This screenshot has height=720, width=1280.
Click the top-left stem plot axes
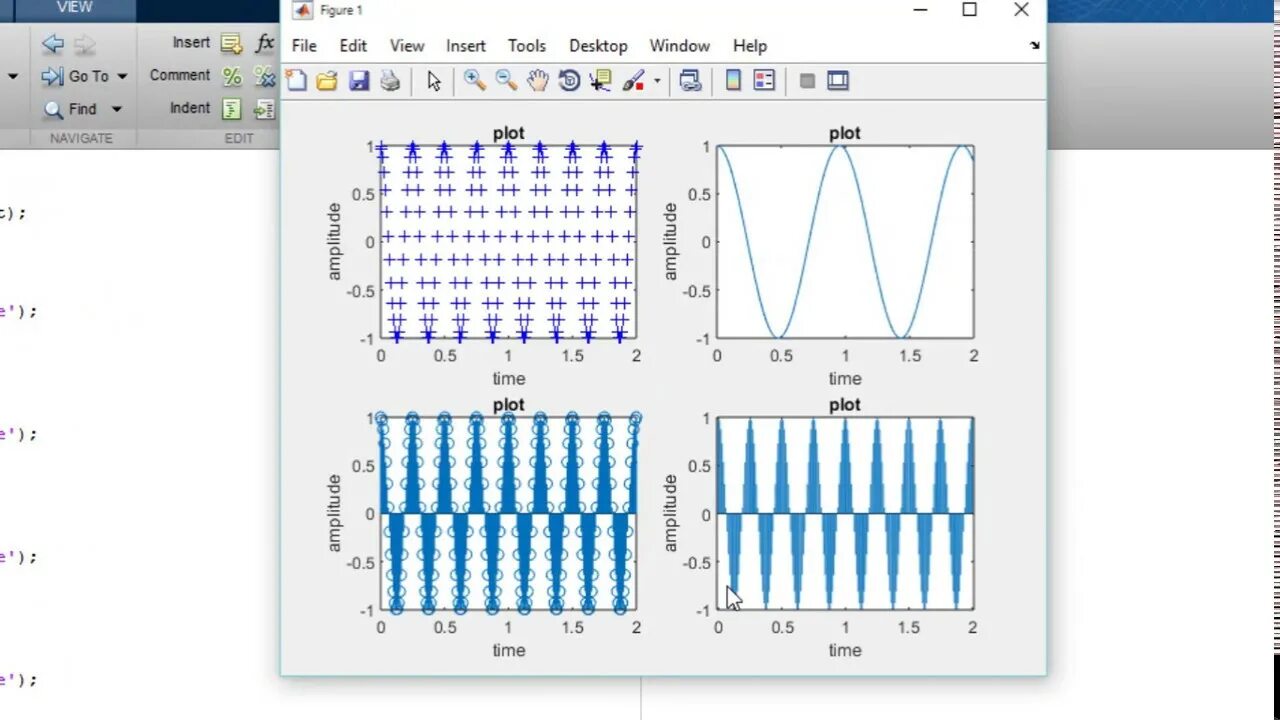(508, 242)
